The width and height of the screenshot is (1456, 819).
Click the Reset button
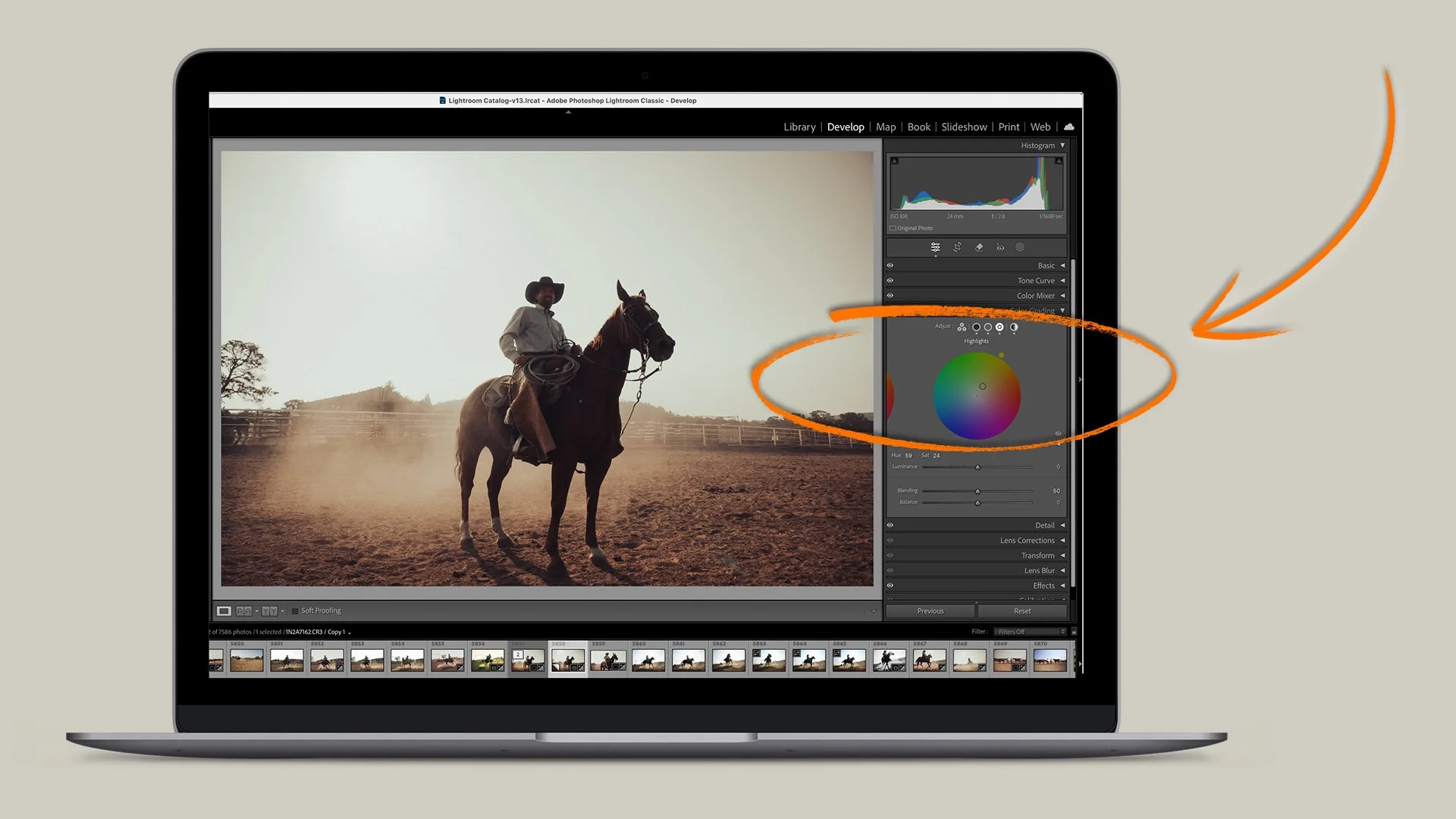[1021, 611]
